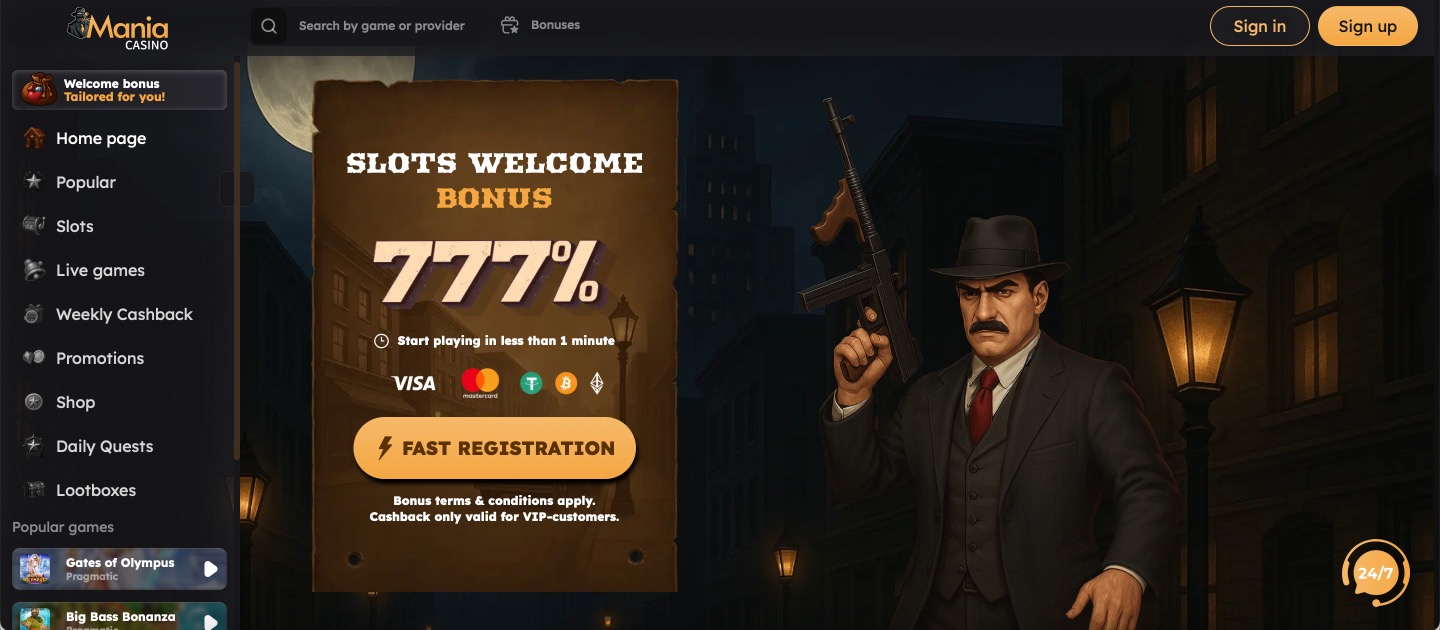
Task: Click the Mania Casino logo
Action: (118, 27)
